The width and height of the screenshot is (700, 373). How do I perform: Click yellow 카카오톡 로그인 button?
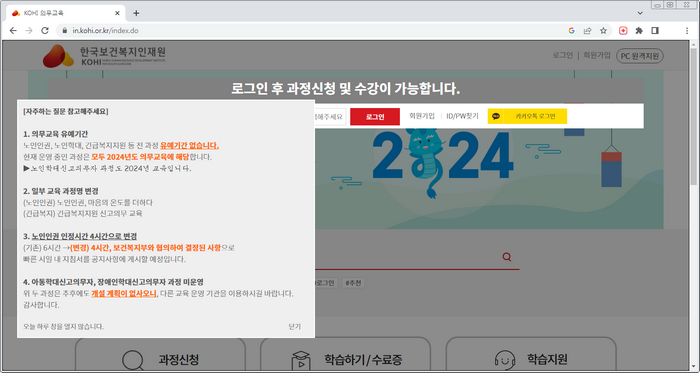[527, 116]
